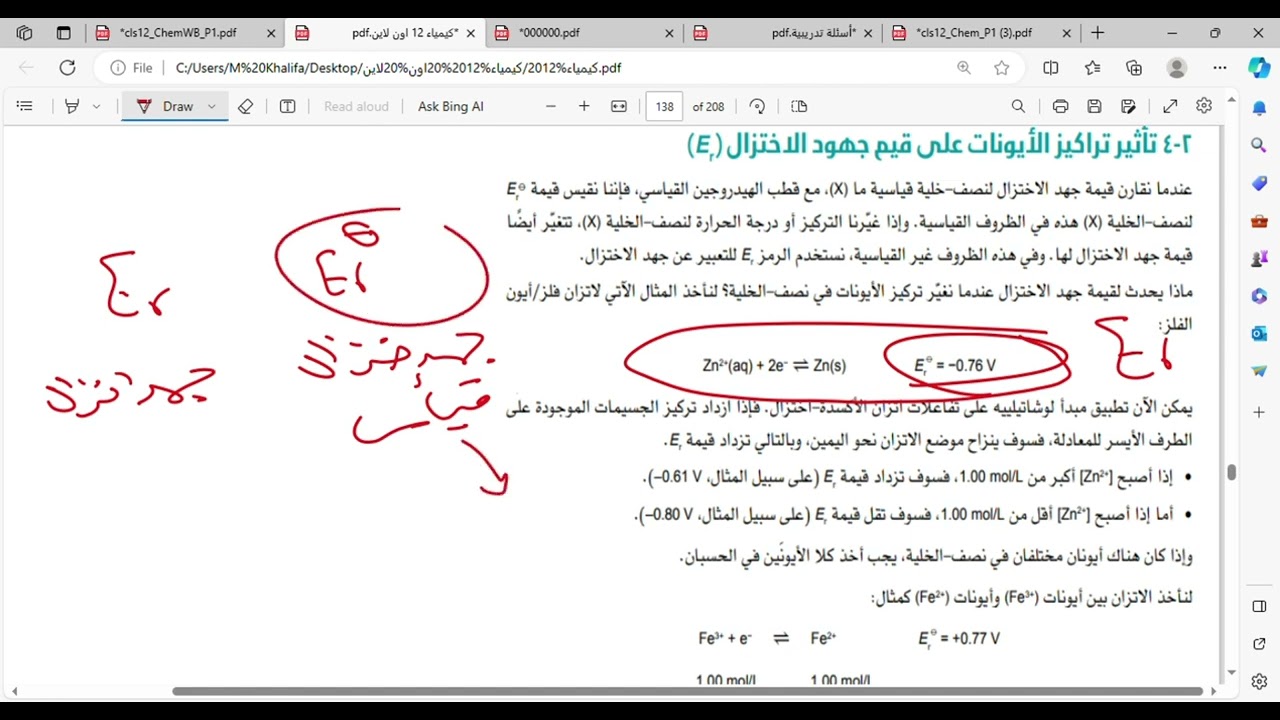Open the sidebar Microsoft 365 icon
1280x720 pixels.
coord(1259,296)
